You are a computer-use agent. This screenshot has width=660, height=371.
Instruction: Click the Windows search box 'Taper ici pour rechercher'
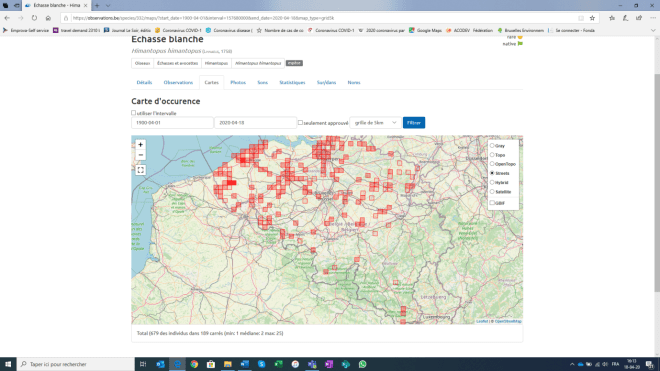(x=76, y=364)
